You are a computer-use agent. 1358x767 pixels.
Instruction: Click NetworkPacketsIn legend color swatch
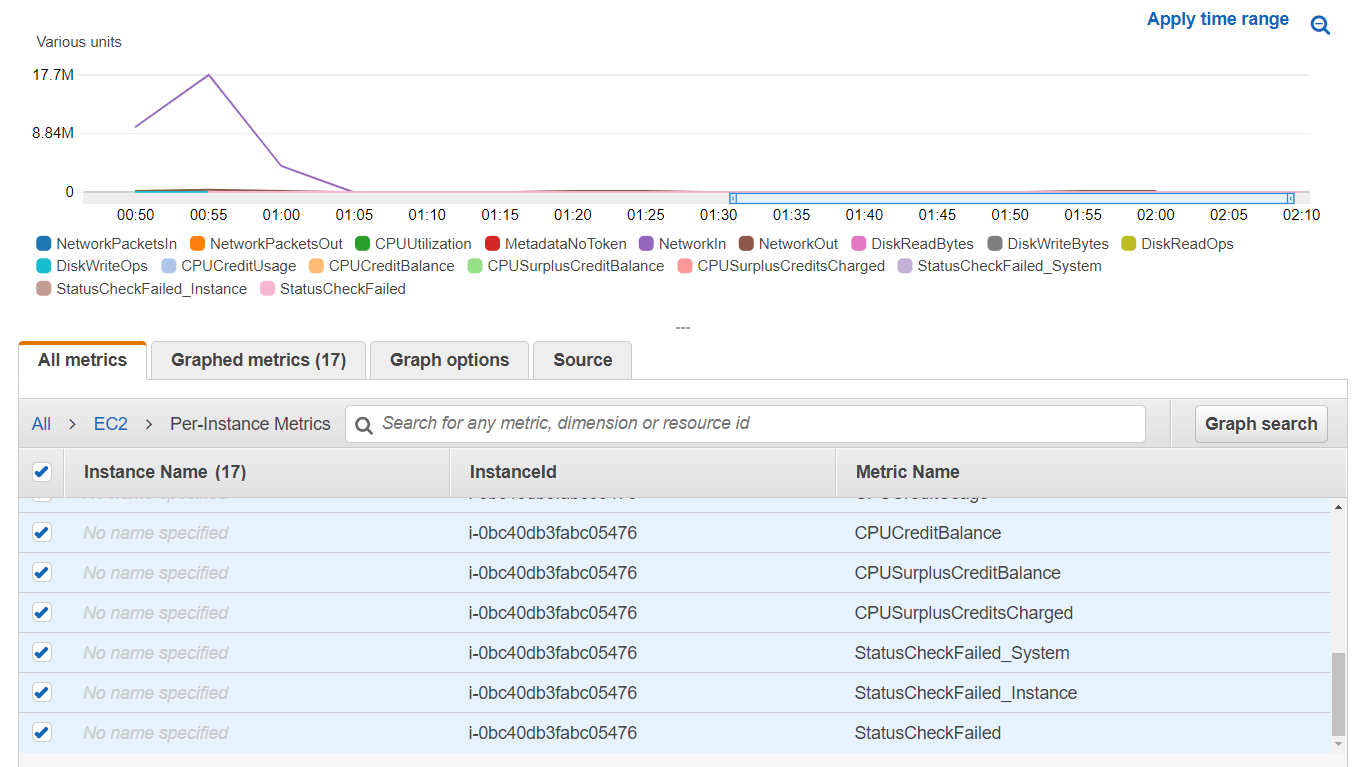(x=44, y=244)
